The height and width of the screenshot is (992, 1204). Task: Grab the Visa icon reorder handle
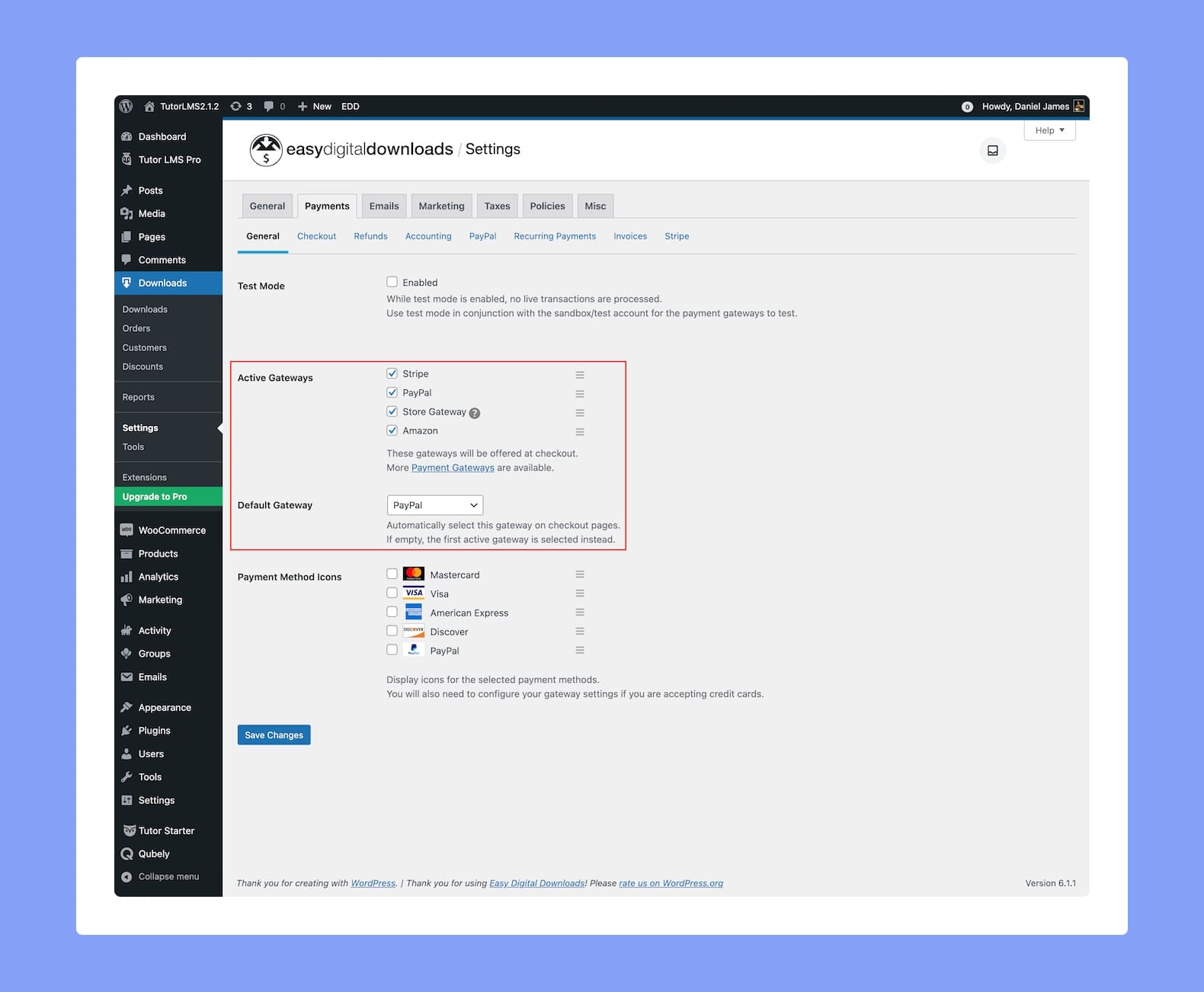coord(580,594)
